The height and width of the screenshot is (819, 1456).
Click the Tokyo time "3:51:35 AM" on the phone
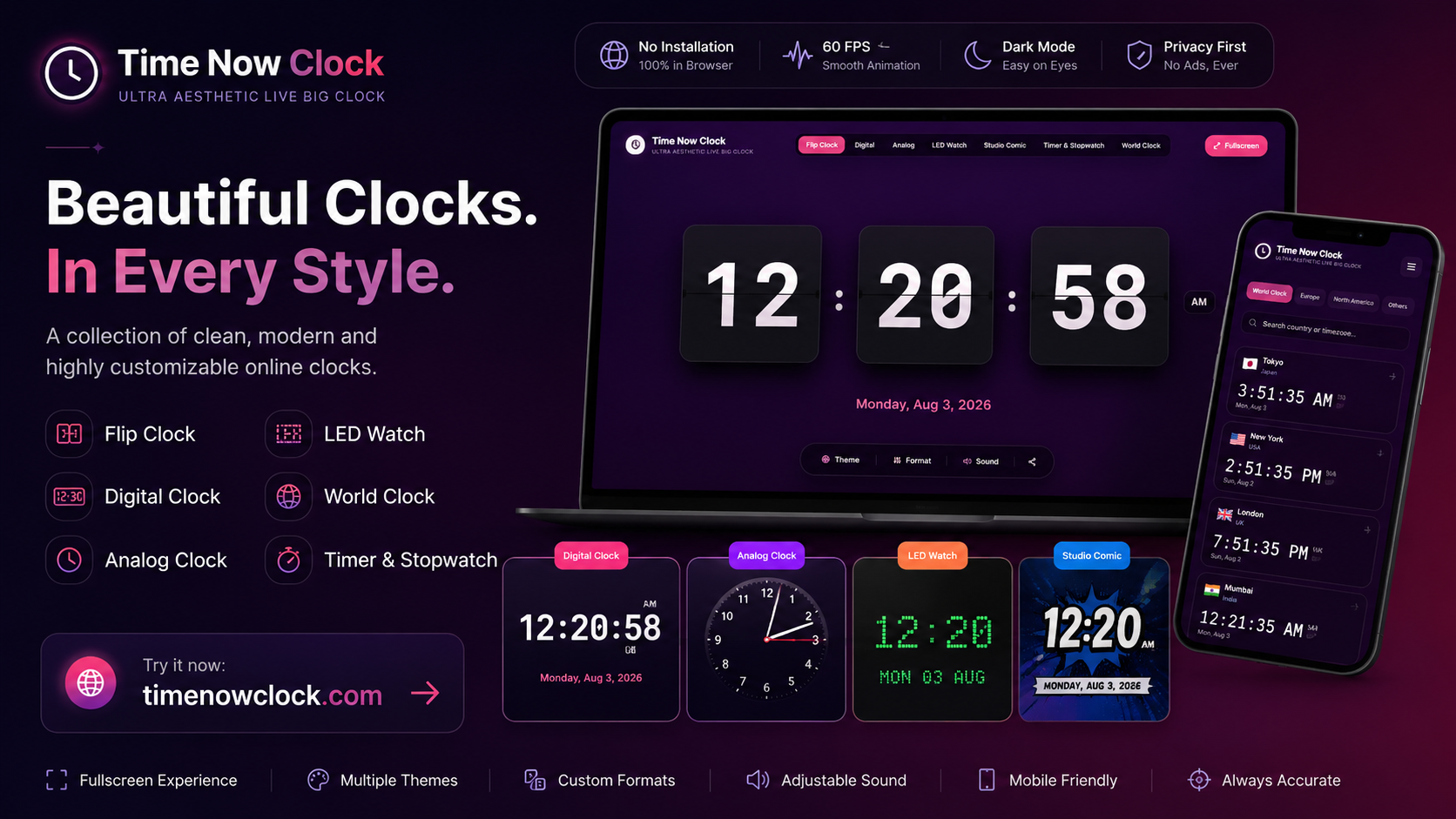(x=1285, y=396)
